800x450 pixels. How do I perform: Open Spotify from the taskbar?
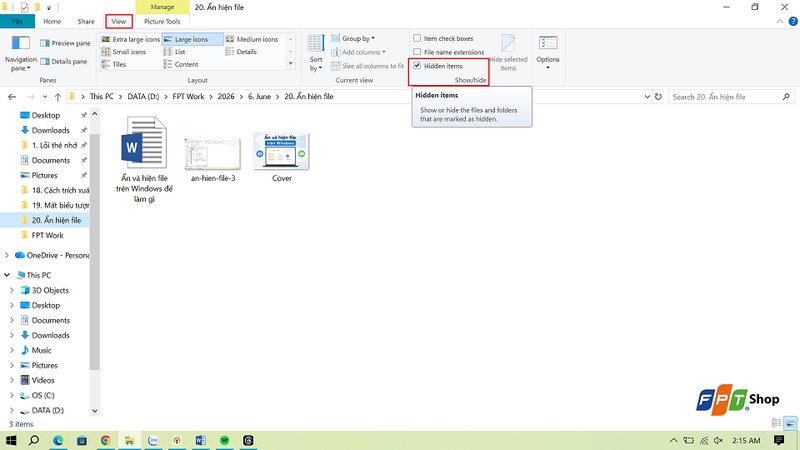point(224,440)
